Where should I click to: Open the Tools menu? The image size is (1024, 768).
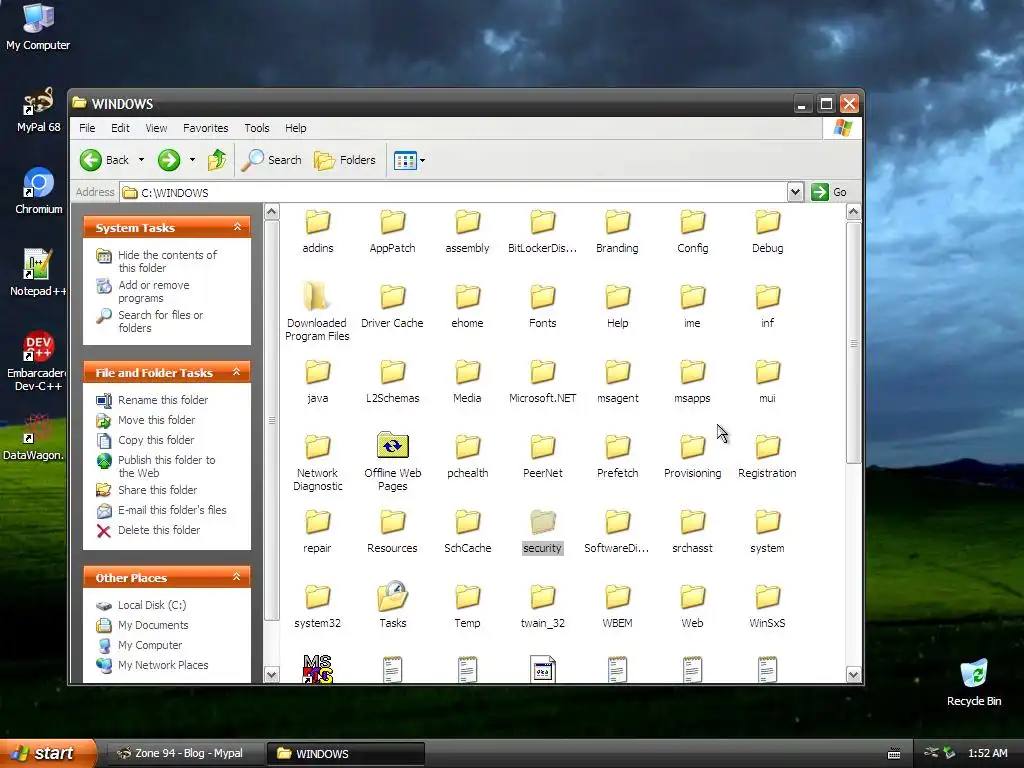[x=257, y=128]
